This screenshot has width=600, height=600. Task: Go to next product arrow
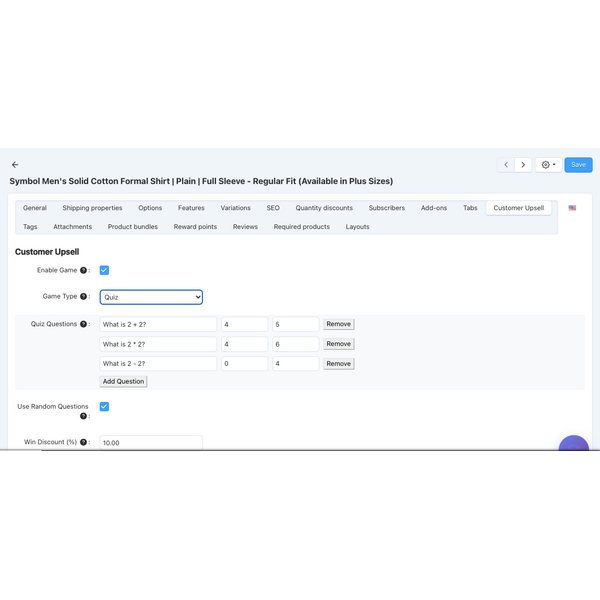[x=523, y=165]
